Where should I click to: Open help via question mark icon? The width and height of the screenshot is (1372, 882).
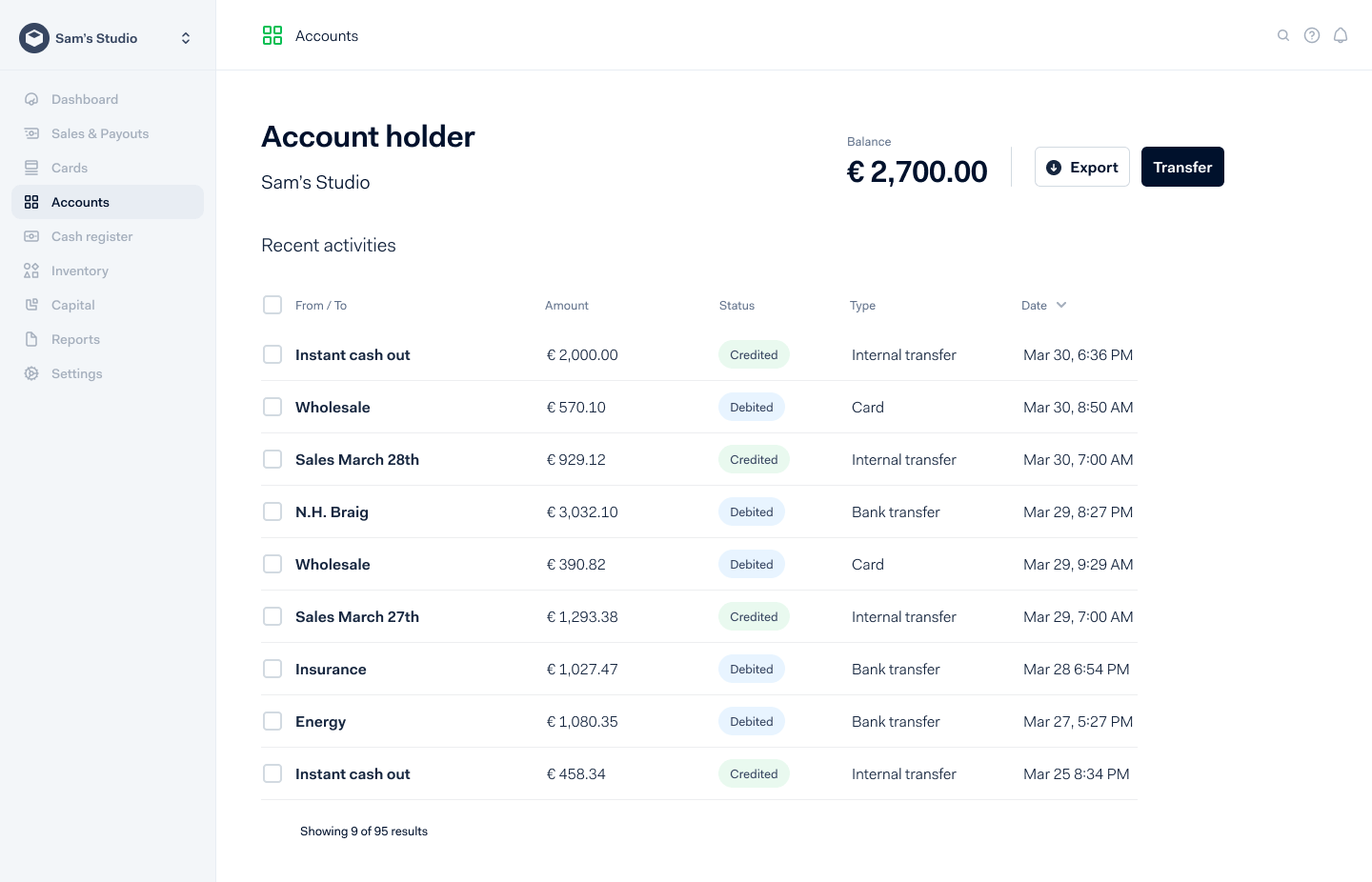point(1312,35)
